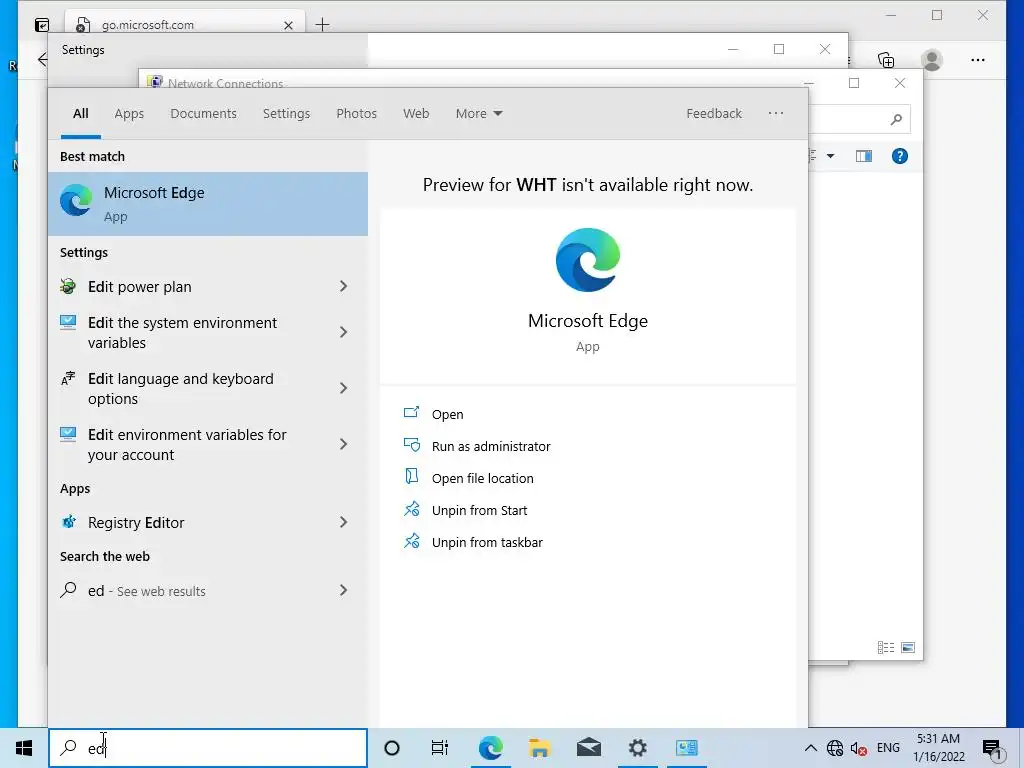1024x768 pixels.
Task: Click the network globe tray icon
Action: 835,748
